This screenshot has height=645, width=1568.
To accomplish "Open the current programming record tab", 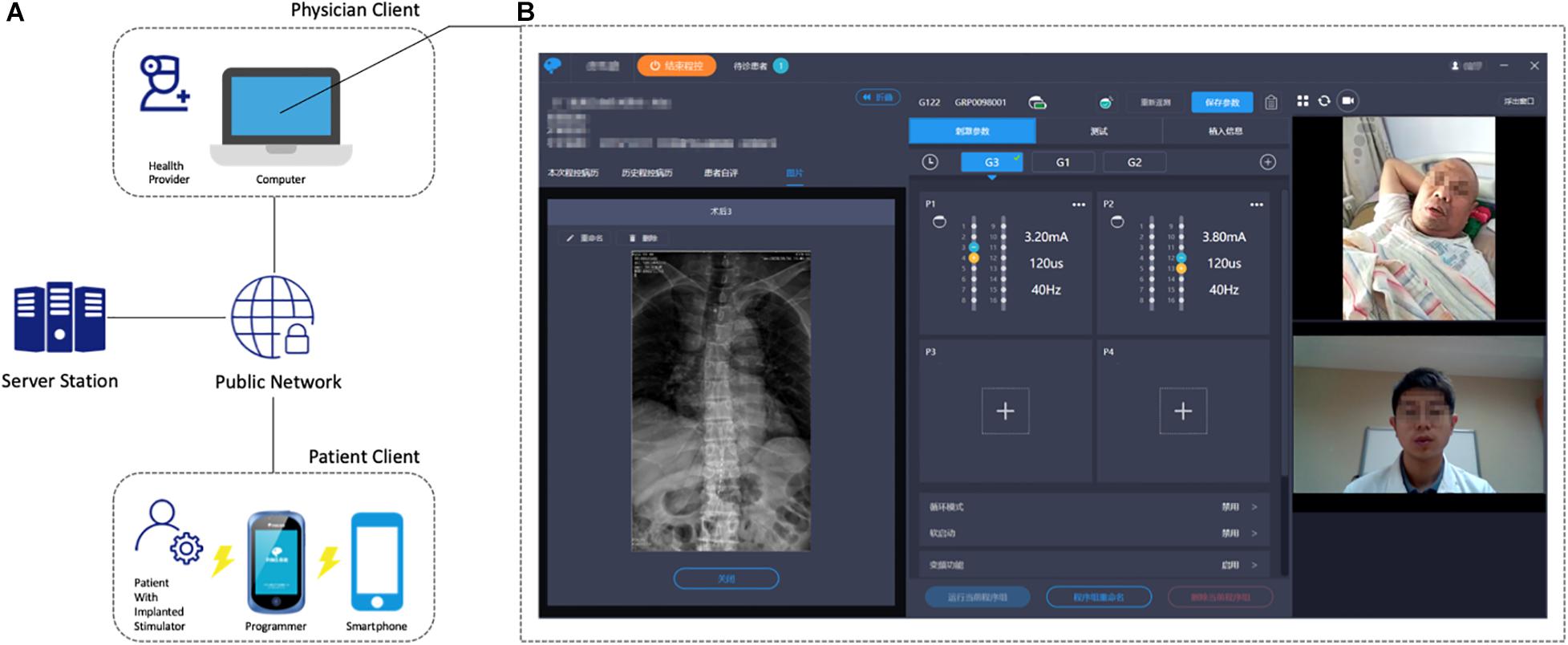I will [573, 173].
